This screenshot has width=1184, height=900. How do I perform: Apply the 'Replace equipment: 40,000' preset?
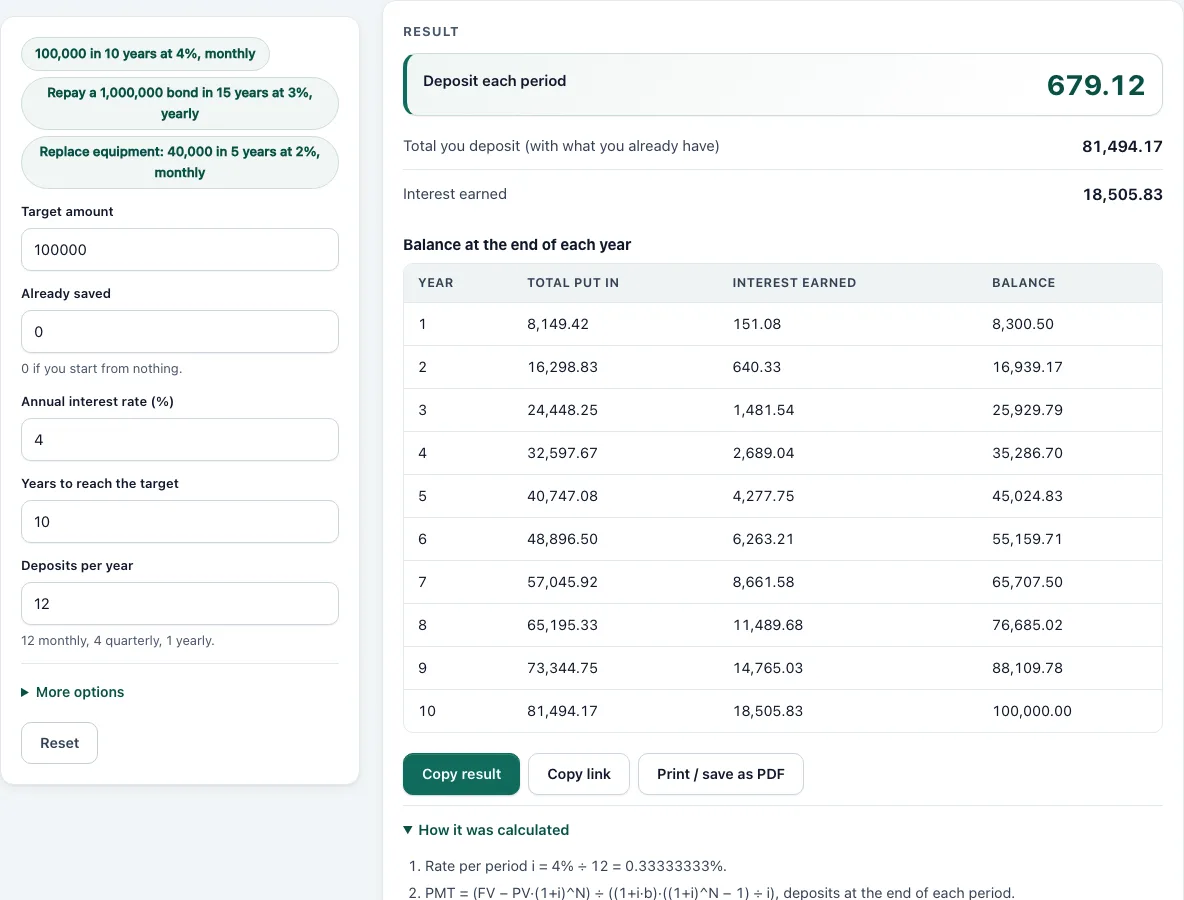(x=180, y=162)
